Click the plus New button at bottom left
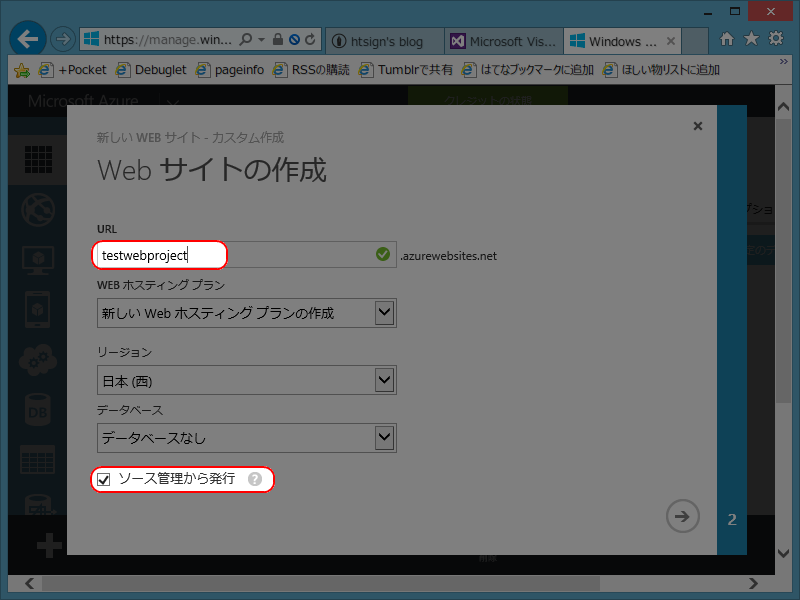This screenshot has height=600, width=800. point(47,545)
